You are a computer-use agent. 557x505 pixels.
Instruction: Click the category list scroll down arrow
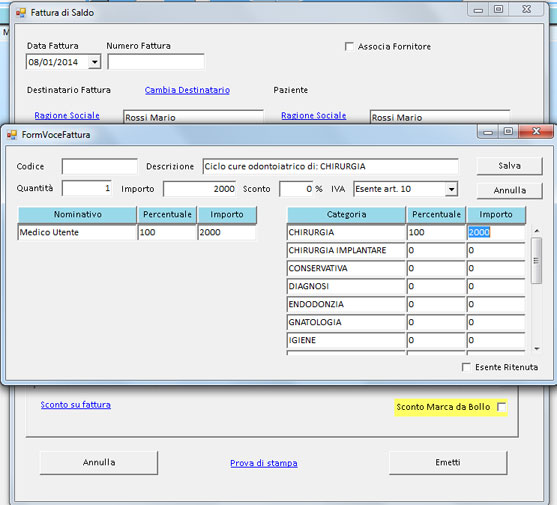click(537, 349)
